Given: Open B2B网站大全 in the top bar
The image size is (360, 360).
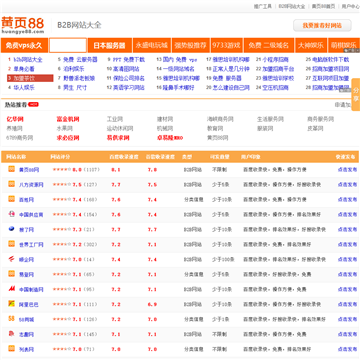Looking at the screenshot, I should tap(292, 6).
